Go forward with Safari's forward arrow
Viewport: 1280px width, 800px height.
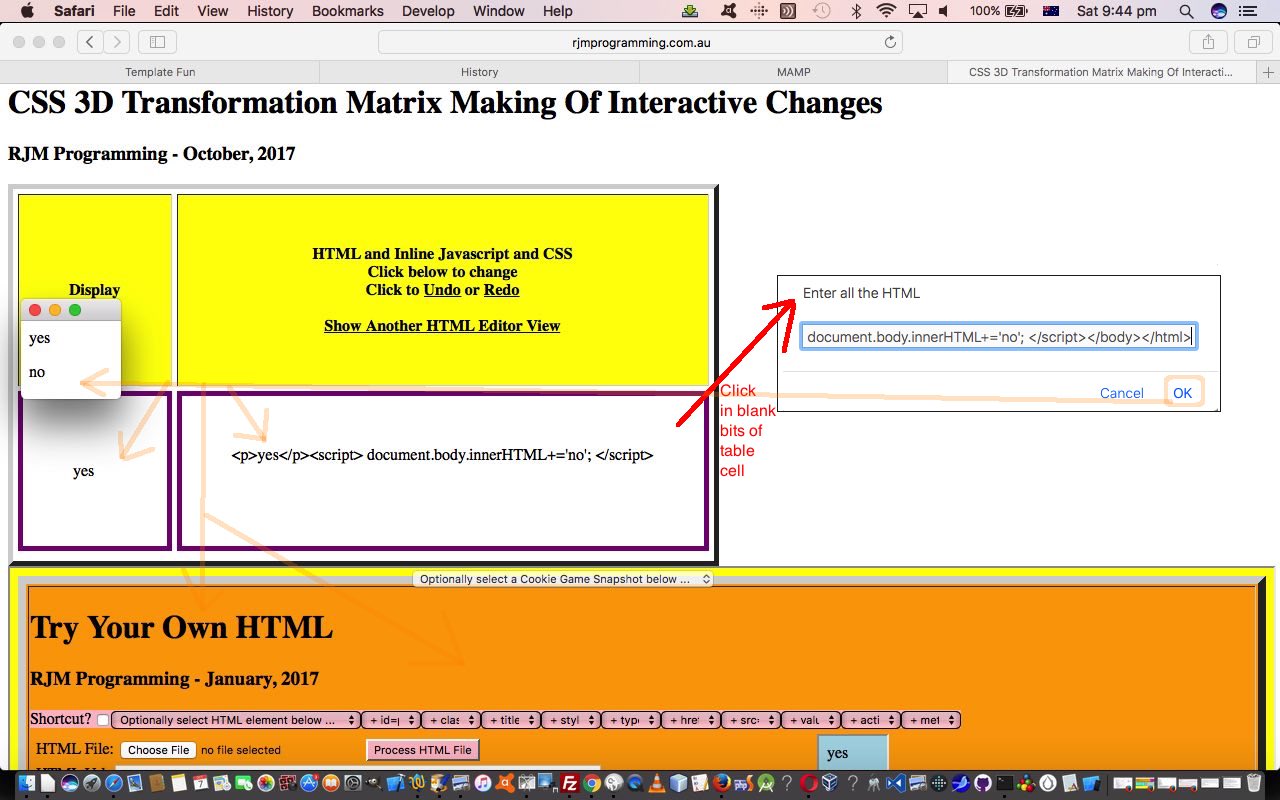pyautogui.click(x=117, y=42)
